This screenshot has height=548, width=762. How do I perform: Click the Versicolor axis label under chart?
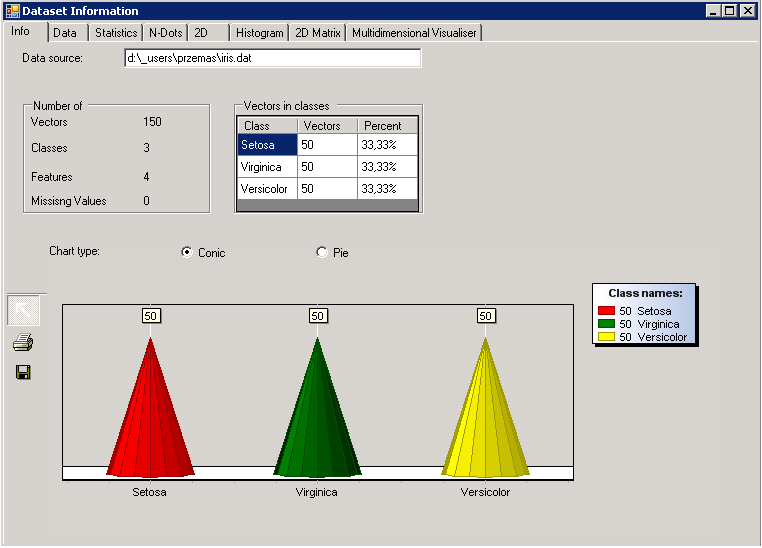(x=485, y=492)
